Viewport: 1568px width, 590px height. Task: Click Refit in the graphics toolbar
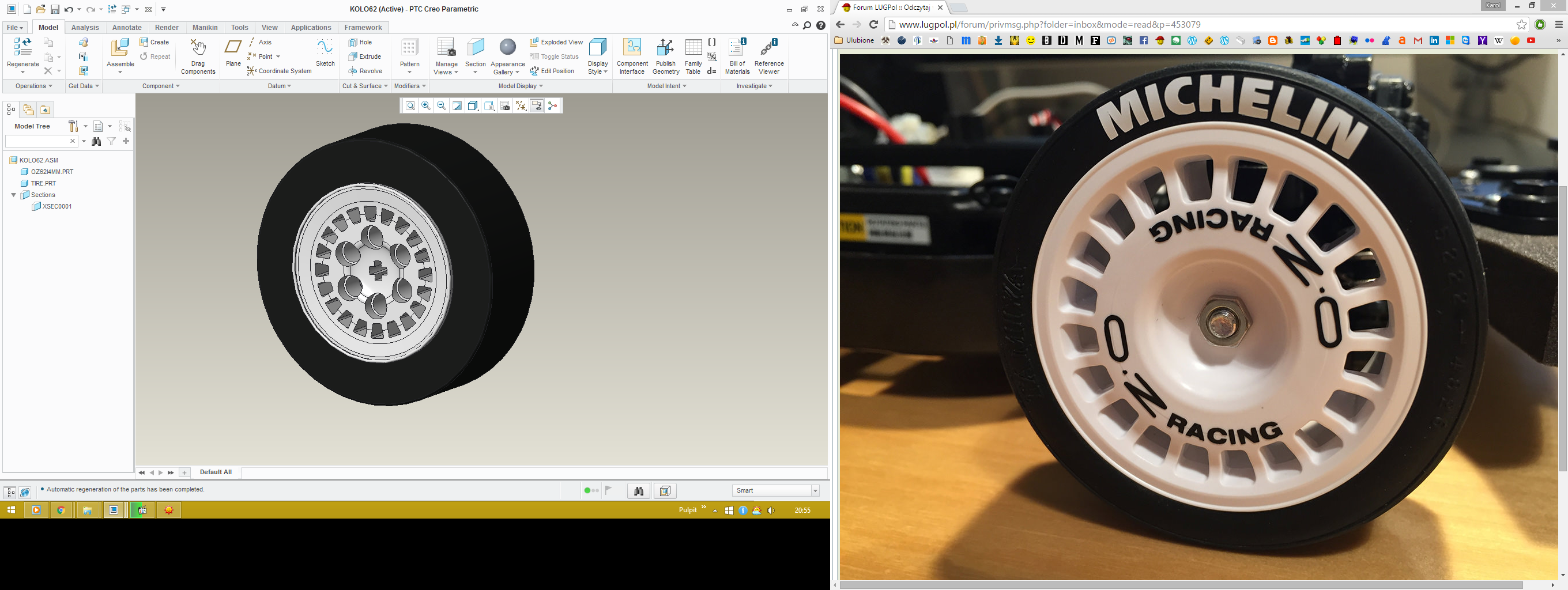[x=410, y=106]
